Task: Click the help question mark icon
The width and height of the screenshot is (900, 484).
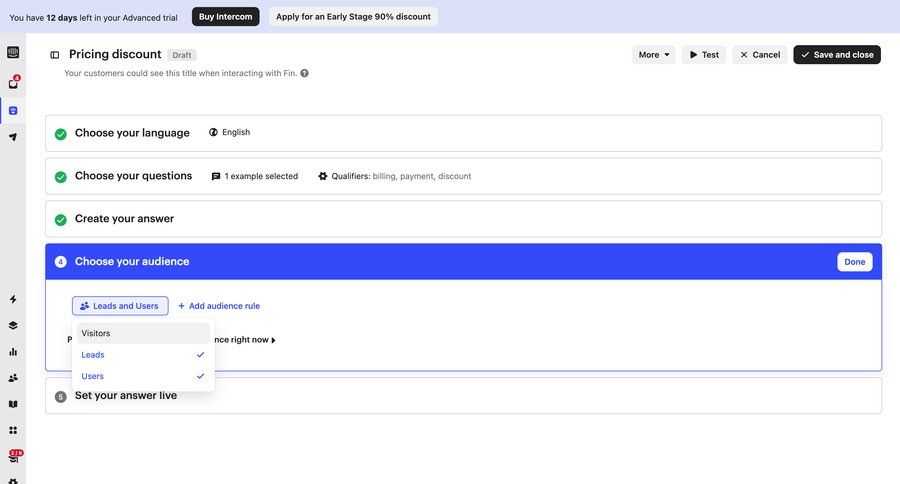Action: coord(304,73)
